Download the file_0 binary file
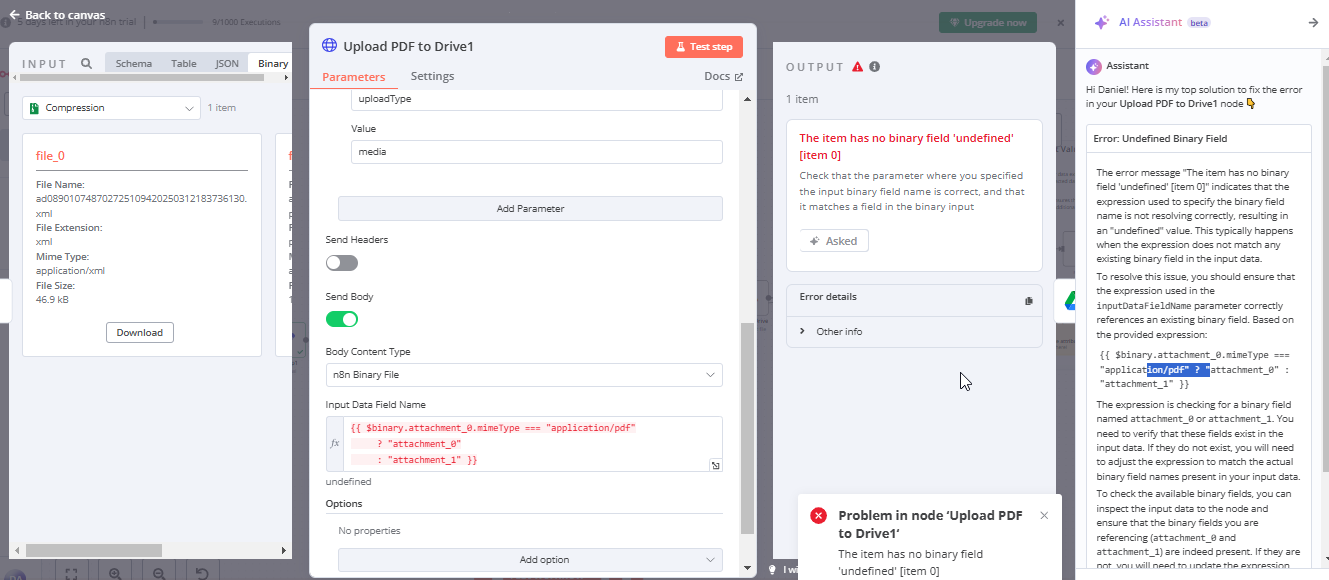Screen dimensions: 1329x580 coord(140,332)
